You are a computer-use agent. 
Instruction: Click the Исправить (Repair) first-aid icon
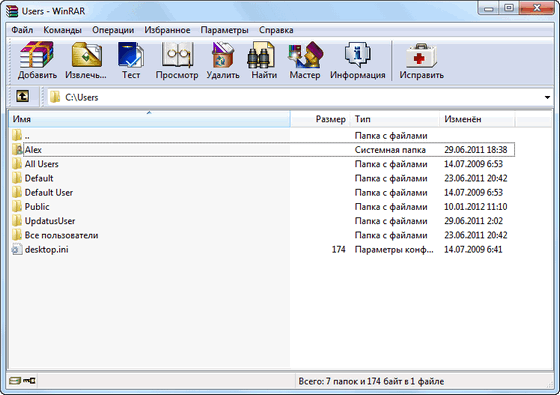point(421,55)
